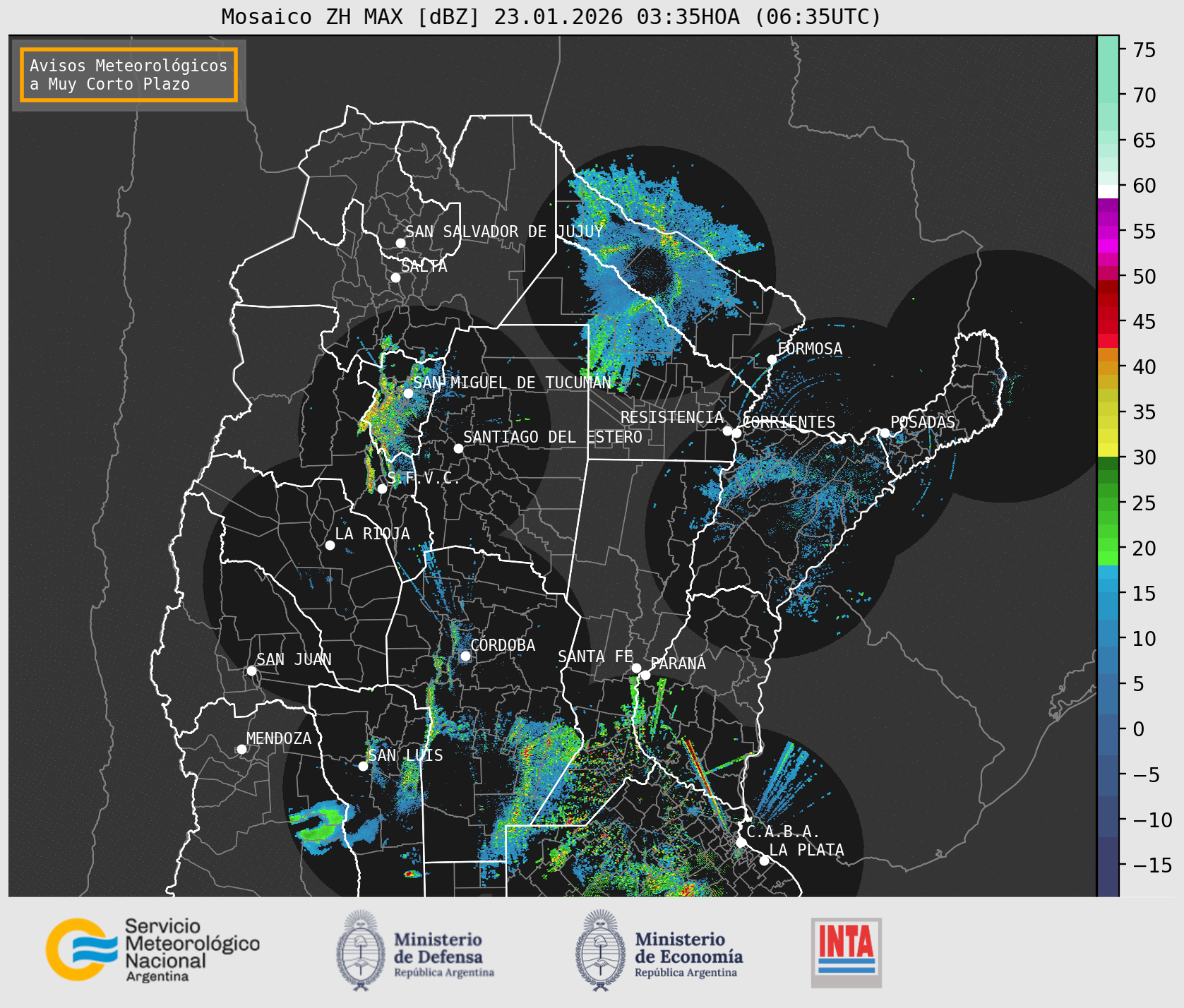Click the white 60 dBZ colorbar segment
This screenshot has height=1008, width=1184.
click(x=1108, y=191)
